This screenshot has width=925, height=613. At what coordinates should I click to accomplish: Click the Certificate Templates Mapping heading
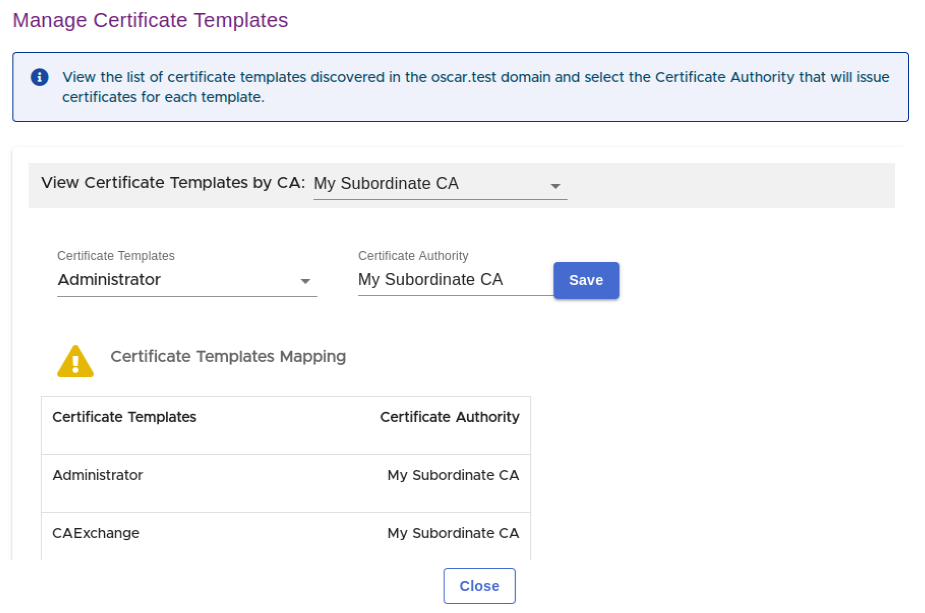[x=228, y=357]
